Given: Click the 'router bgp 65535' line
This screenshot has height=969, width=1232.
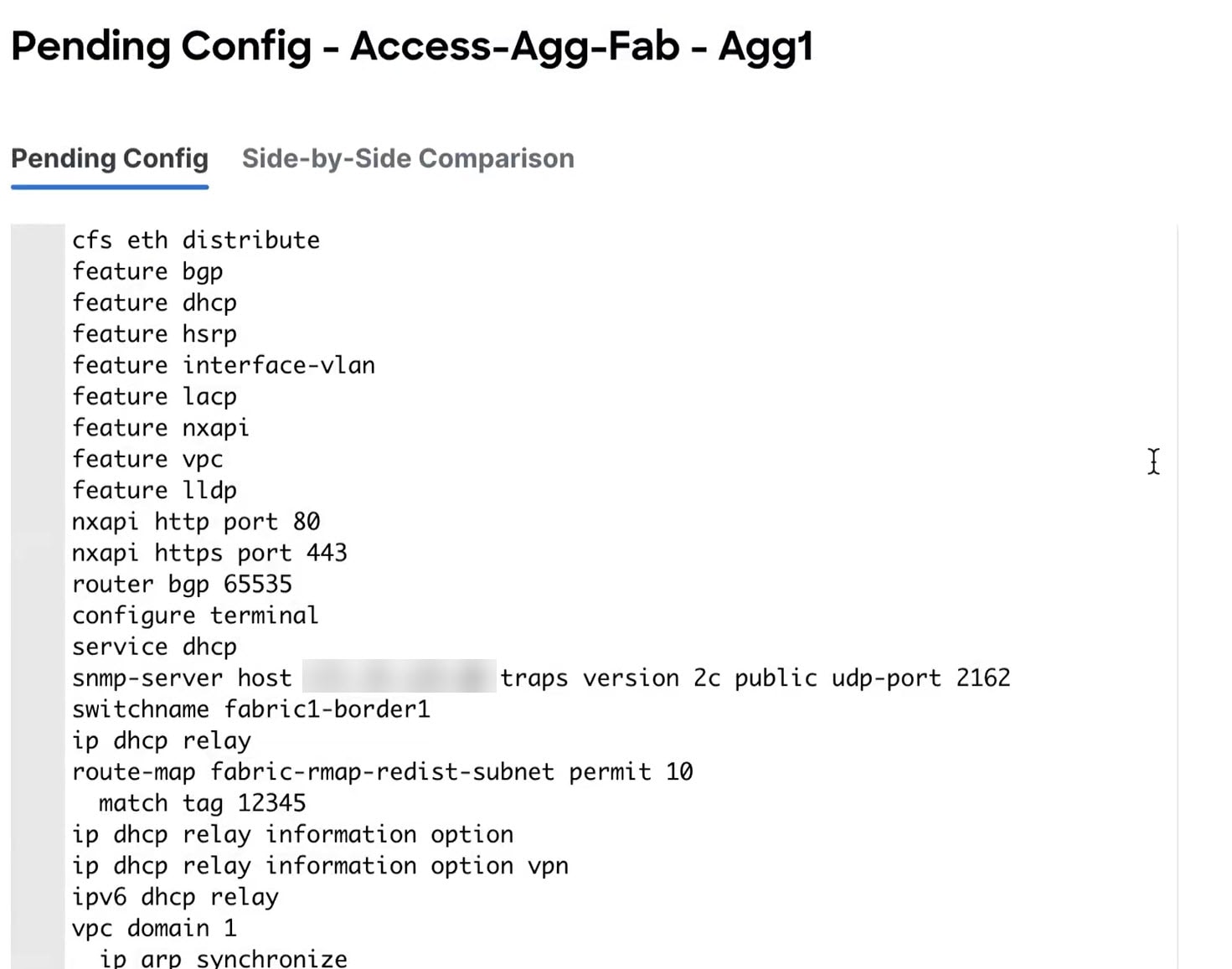Looking at the screenshot, I should pos(182,585).
